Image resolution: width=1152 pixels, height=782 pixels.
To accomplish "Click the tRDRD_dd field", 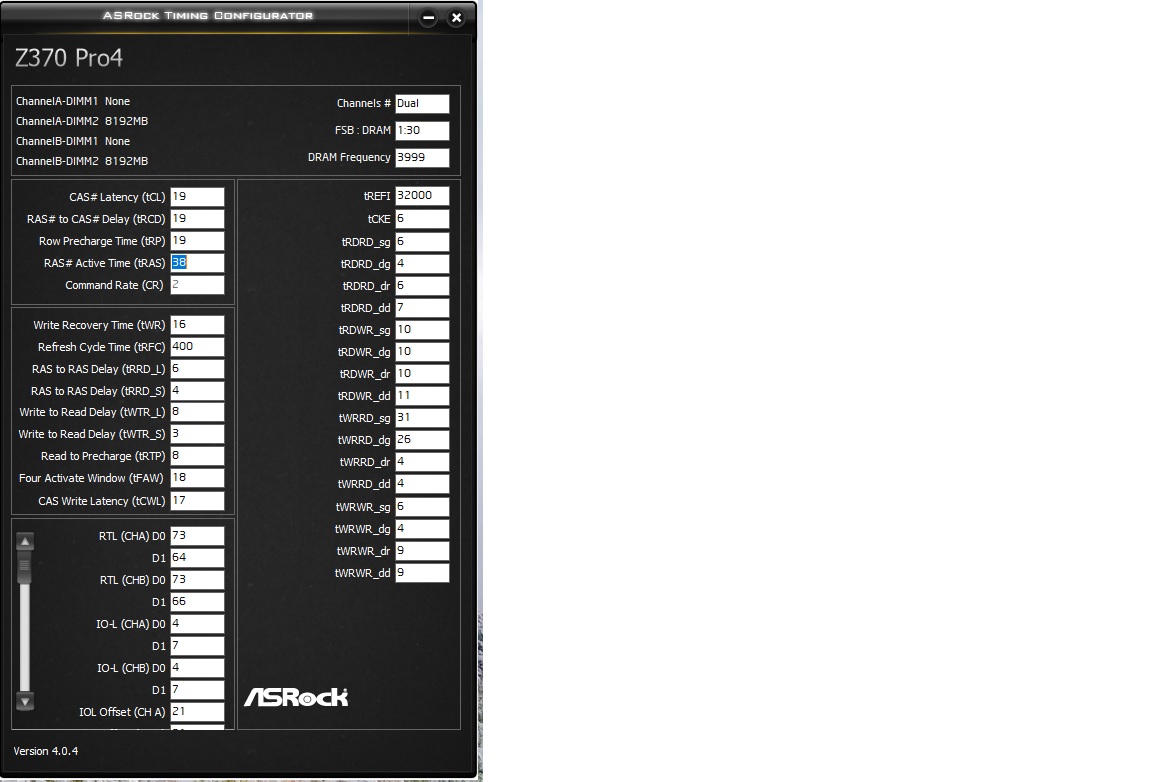I will [422, 308].
